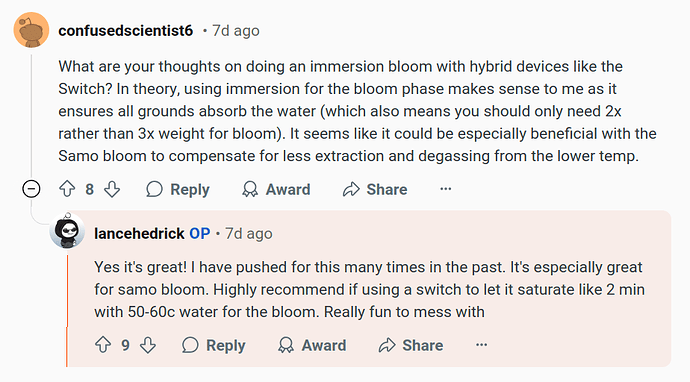The height and width of the screenshot is (382, 690).
Task: Click the OP badge next to lancehedrick
Action: coord(200,234)
